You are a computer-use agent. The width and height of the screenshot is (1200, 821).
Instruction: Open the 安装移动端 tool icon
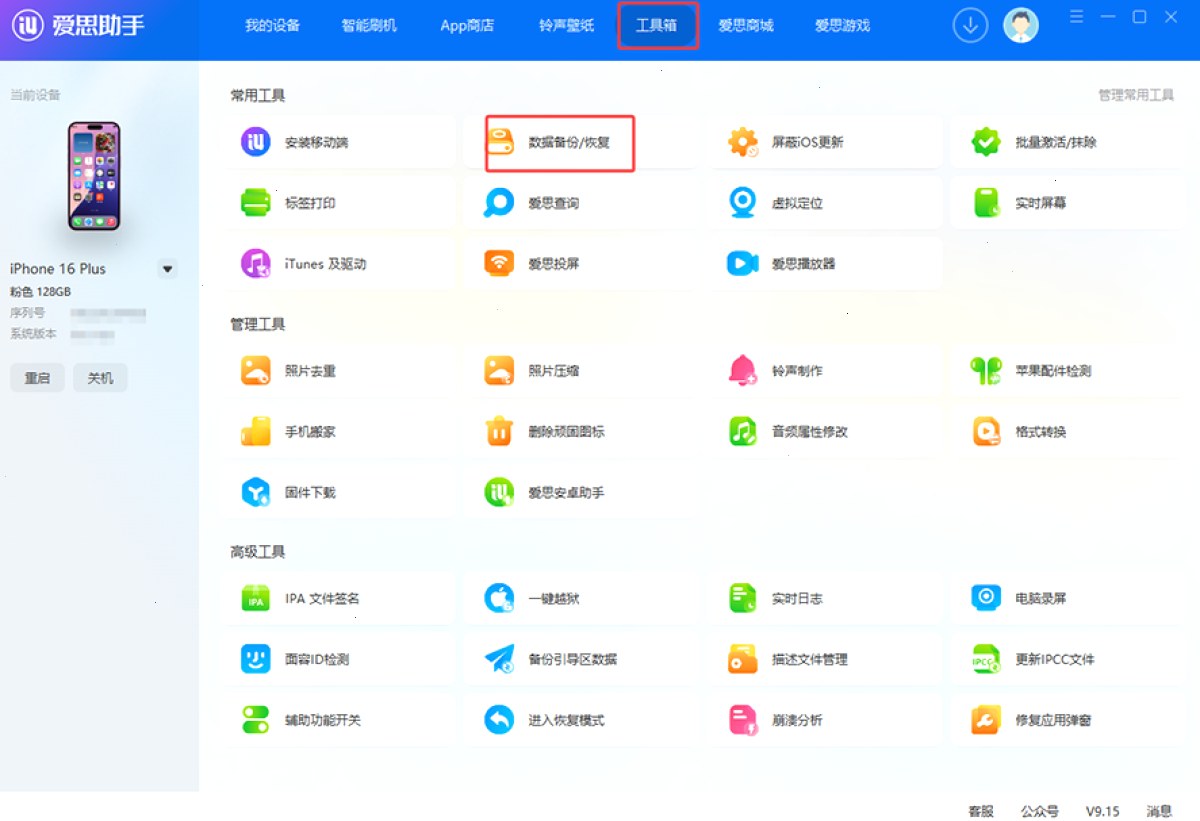coord(256,142)
